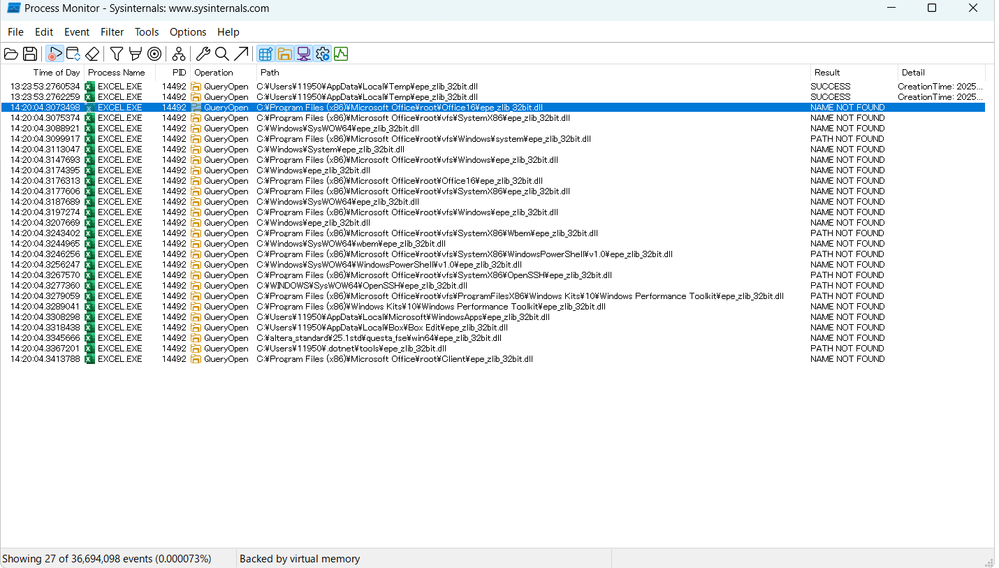Show the Process Tree icon
This screenshot has height=568, width=999.
pyautogui.click(x=179, y=54)
